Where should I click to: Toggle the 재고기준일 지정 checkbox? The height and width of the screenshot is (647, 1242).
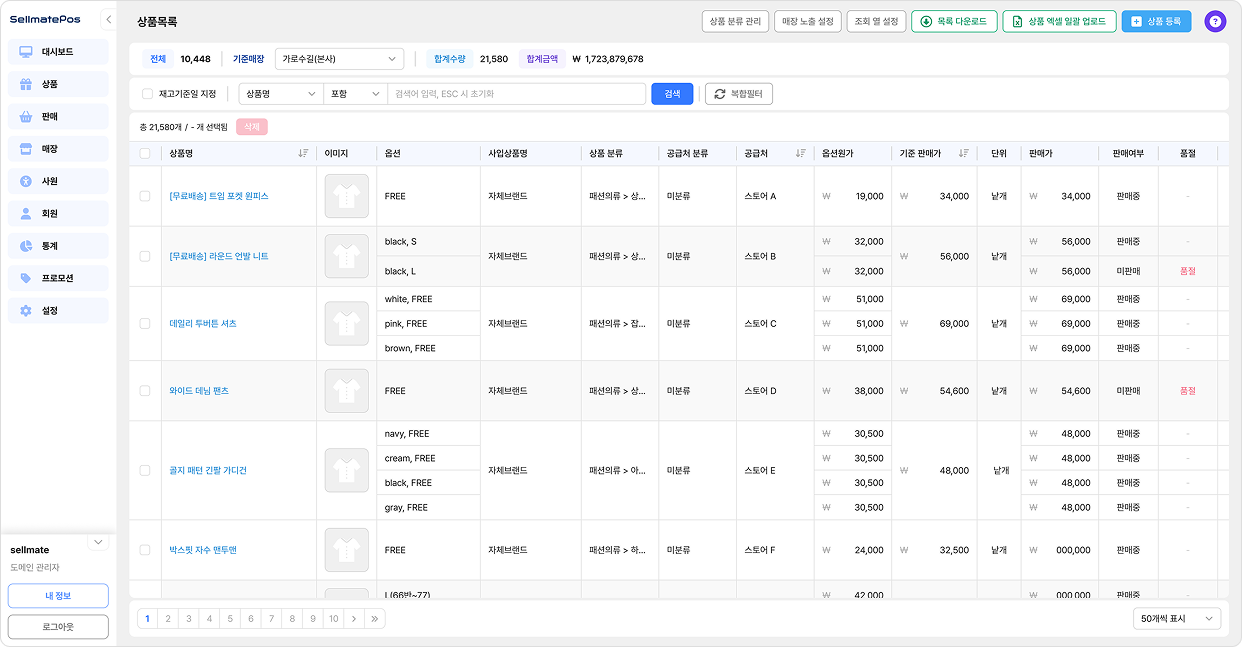(148, 94)
